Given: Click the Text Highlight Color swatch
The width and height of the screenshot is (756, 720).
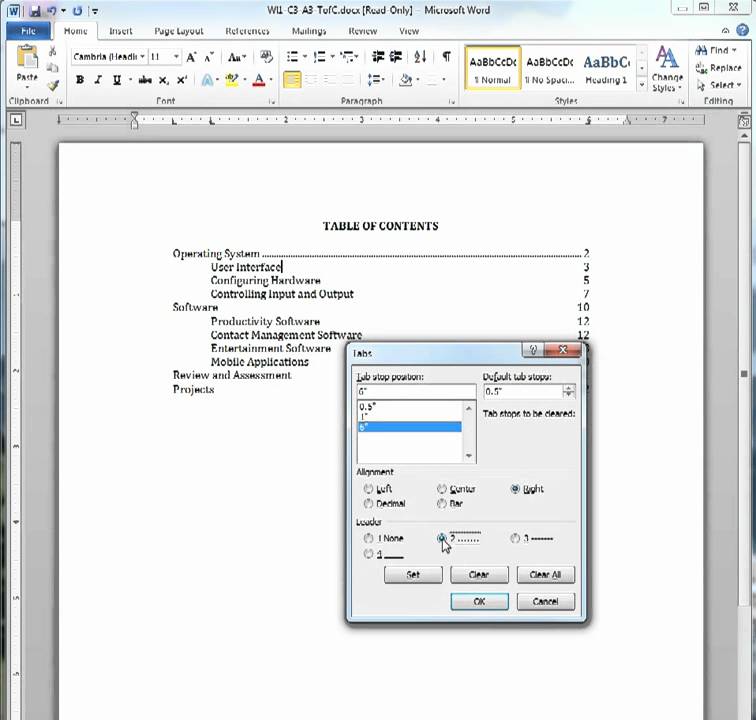Looking at the screenshot, I should coord(232,80).
